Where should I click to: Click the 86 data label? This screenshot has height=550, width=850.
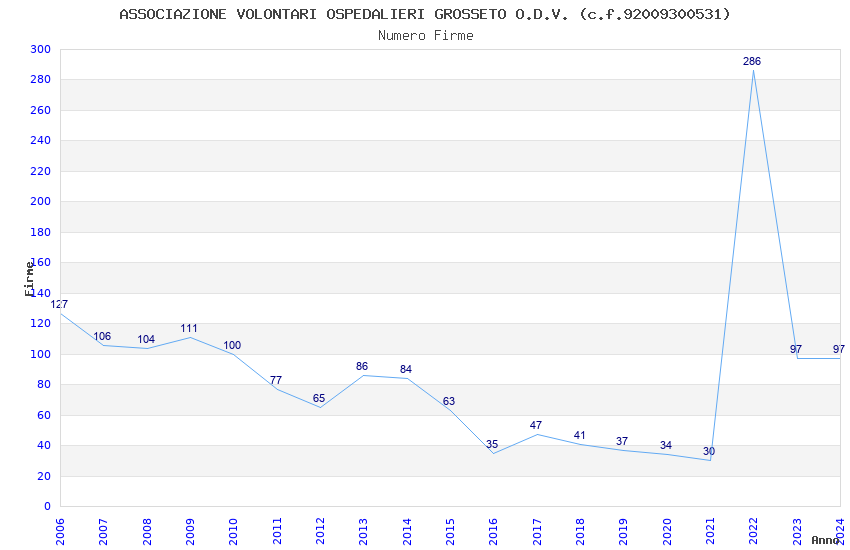[x=362, y=366]
